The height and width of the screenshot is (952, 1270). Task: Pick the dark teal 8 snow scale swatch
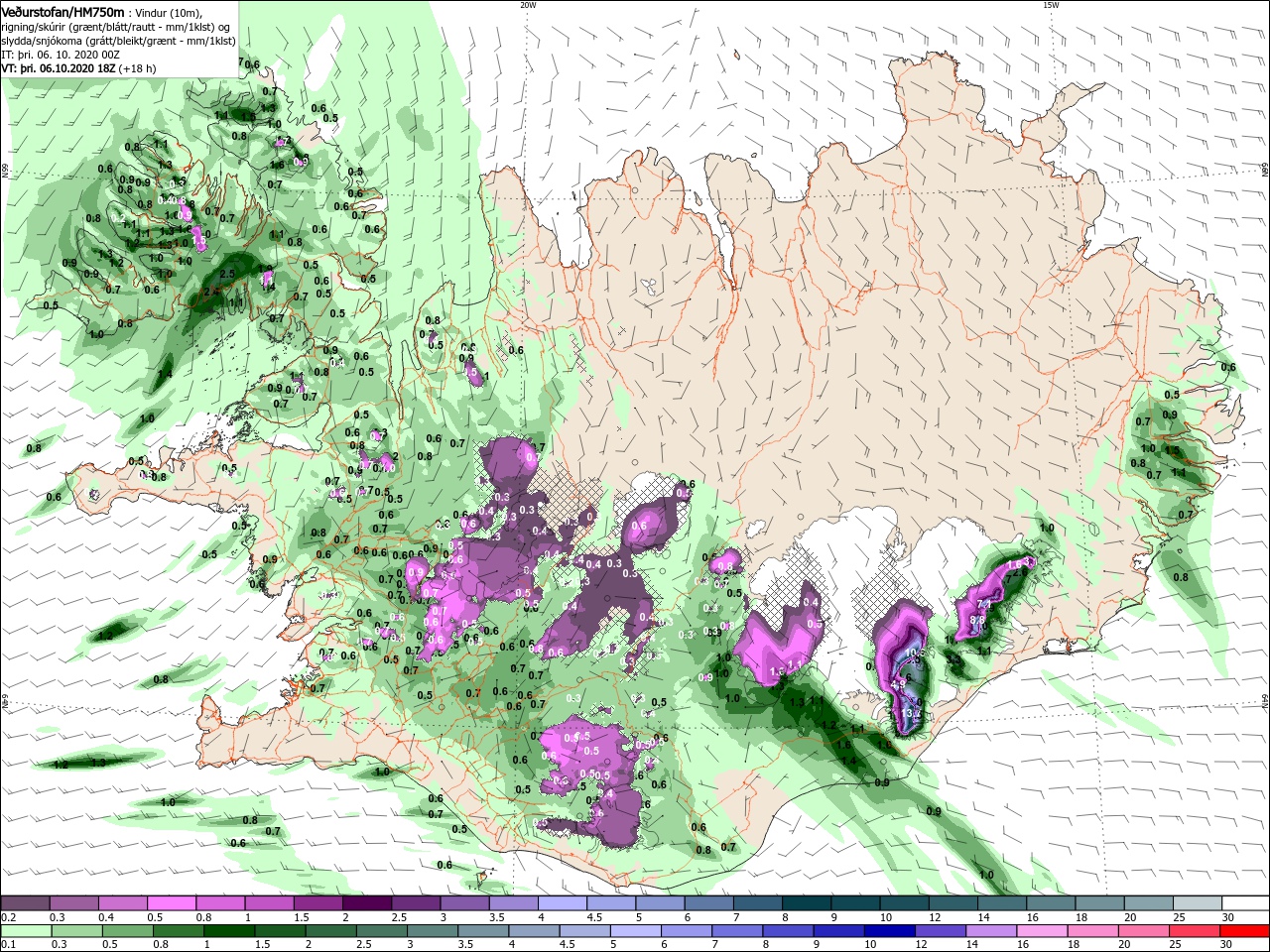(x=805, y=903)
